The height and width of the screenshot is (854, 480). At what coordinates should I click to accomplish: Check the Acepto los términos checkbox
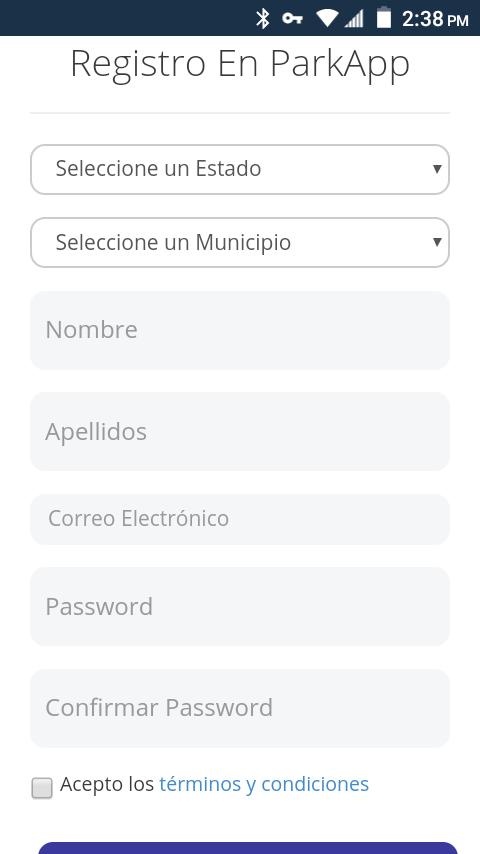tap(42, 788)
